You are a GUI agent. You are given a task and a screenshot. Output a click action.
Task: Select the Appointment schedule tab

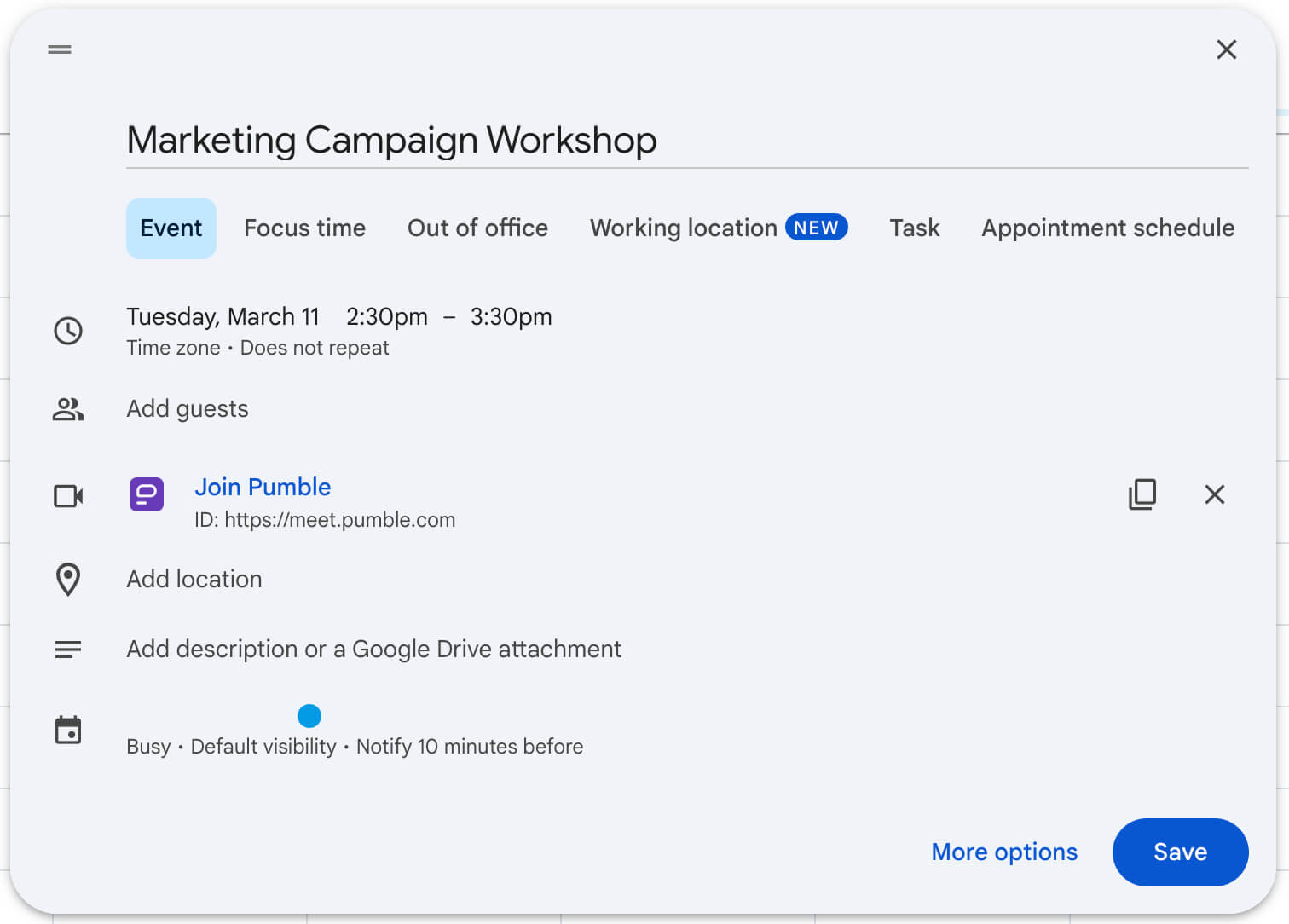coord(1107,228)
